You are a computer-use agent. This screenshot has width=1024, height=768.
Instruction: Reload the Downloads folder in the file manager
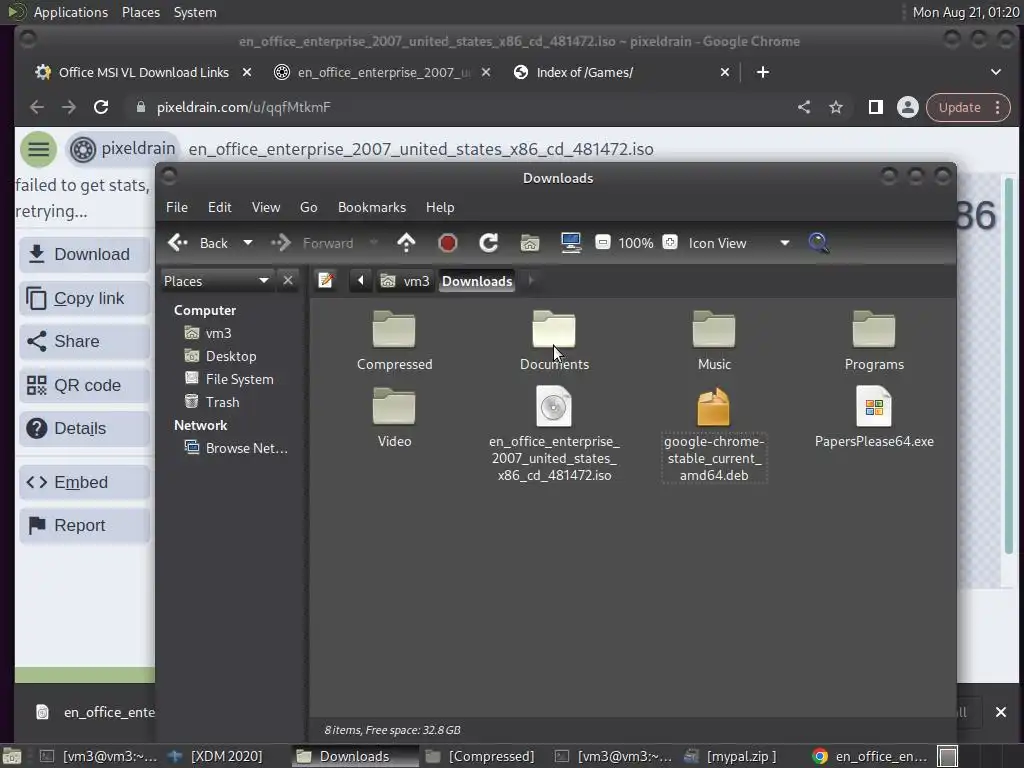point(488,243)
